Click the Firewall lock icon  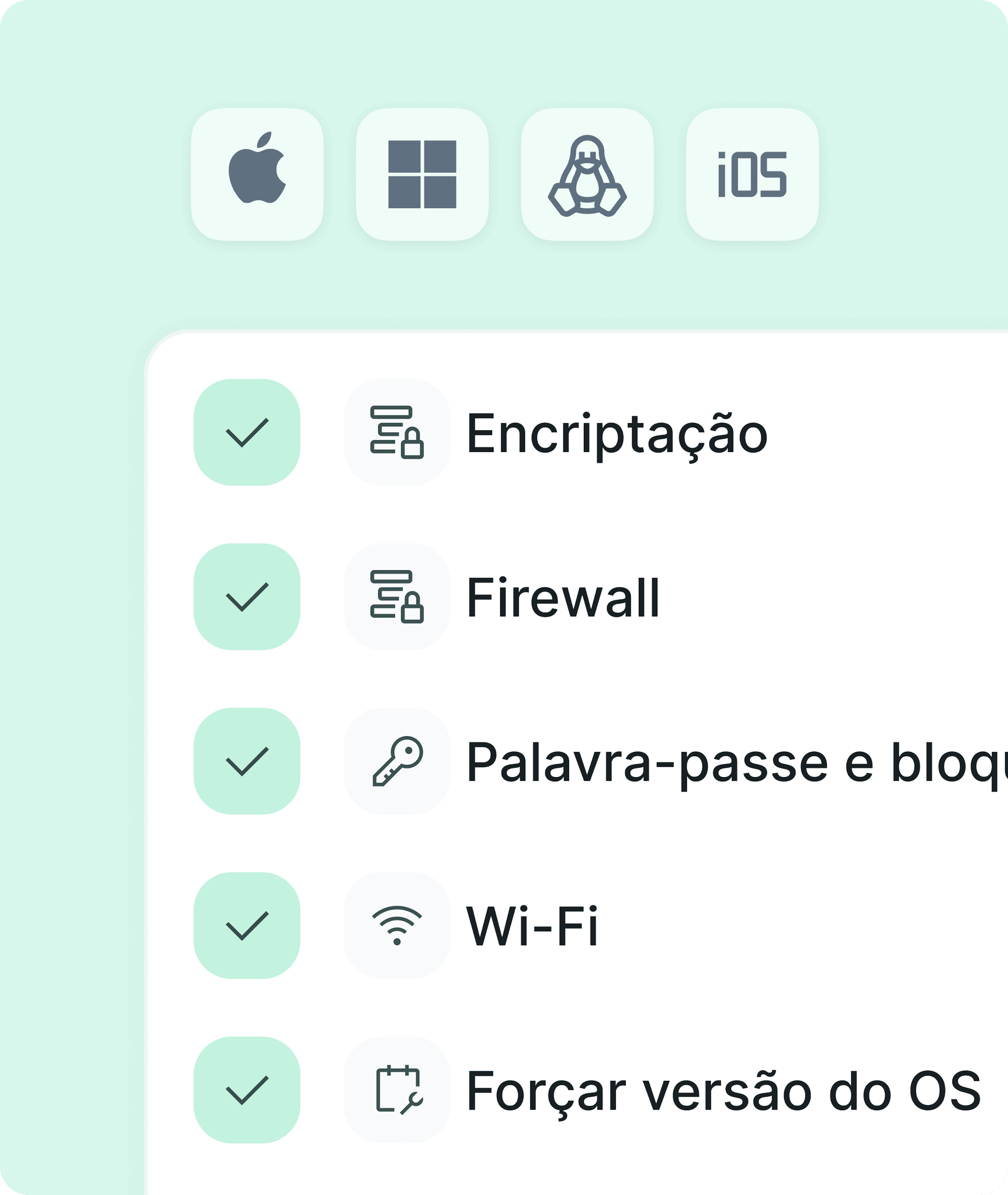click(x=397, y=597)
